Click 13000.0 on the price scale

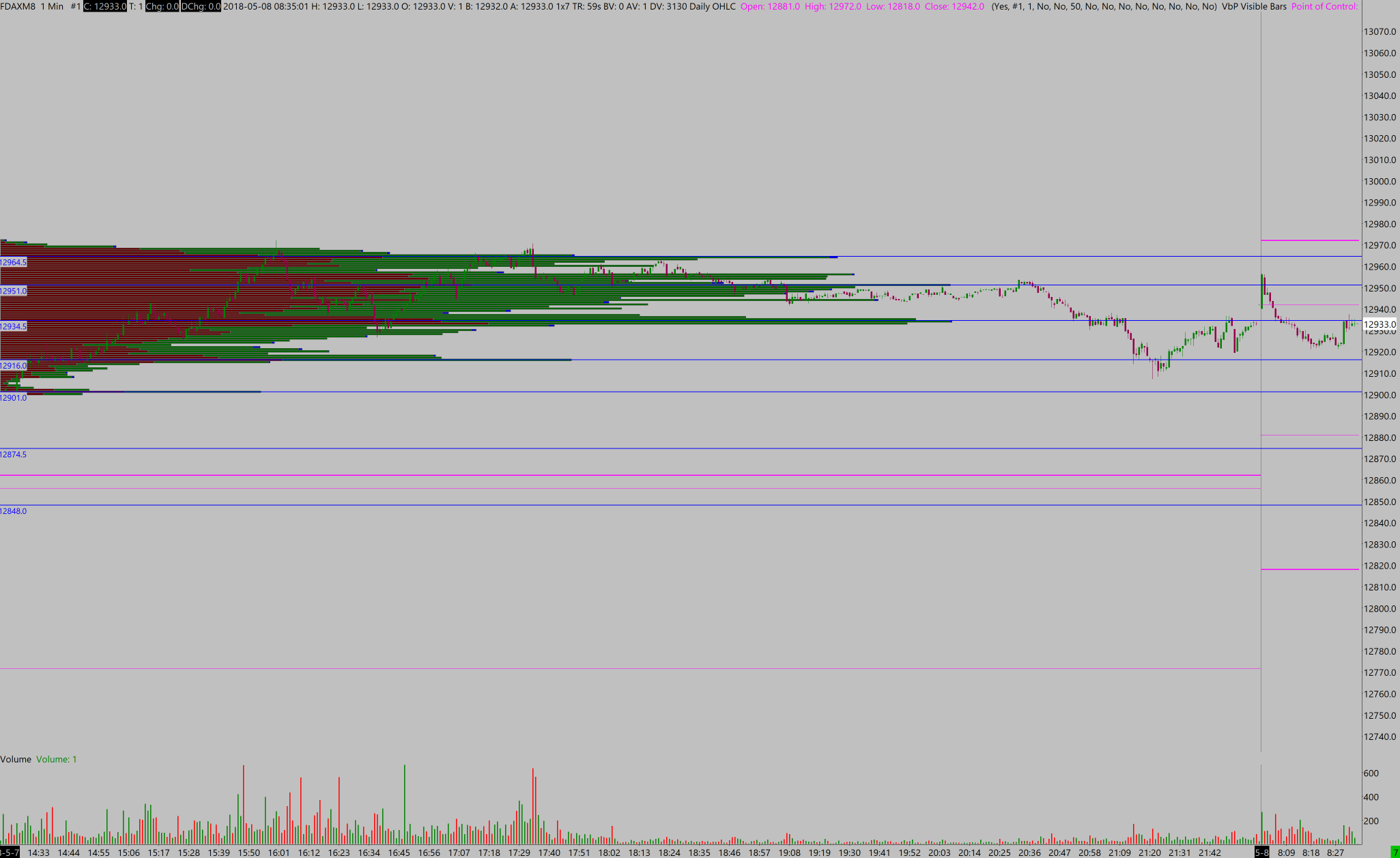[x=1380, y=181]
